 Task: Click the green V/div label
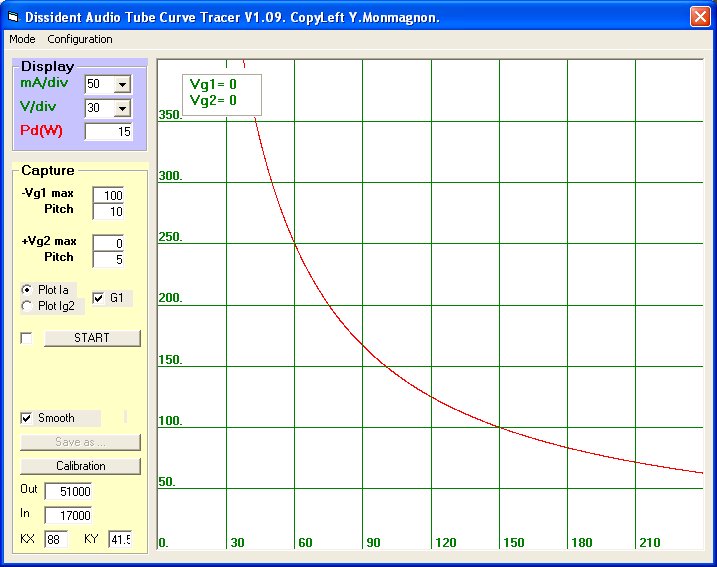[38, 107]
